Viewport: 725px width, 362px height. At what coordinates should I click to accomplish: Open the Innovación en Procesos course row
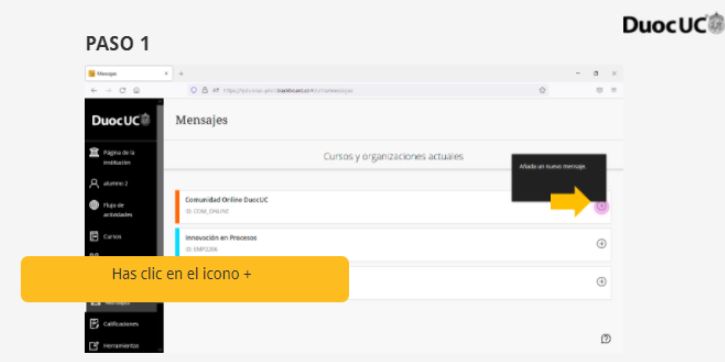pos(393,244)
